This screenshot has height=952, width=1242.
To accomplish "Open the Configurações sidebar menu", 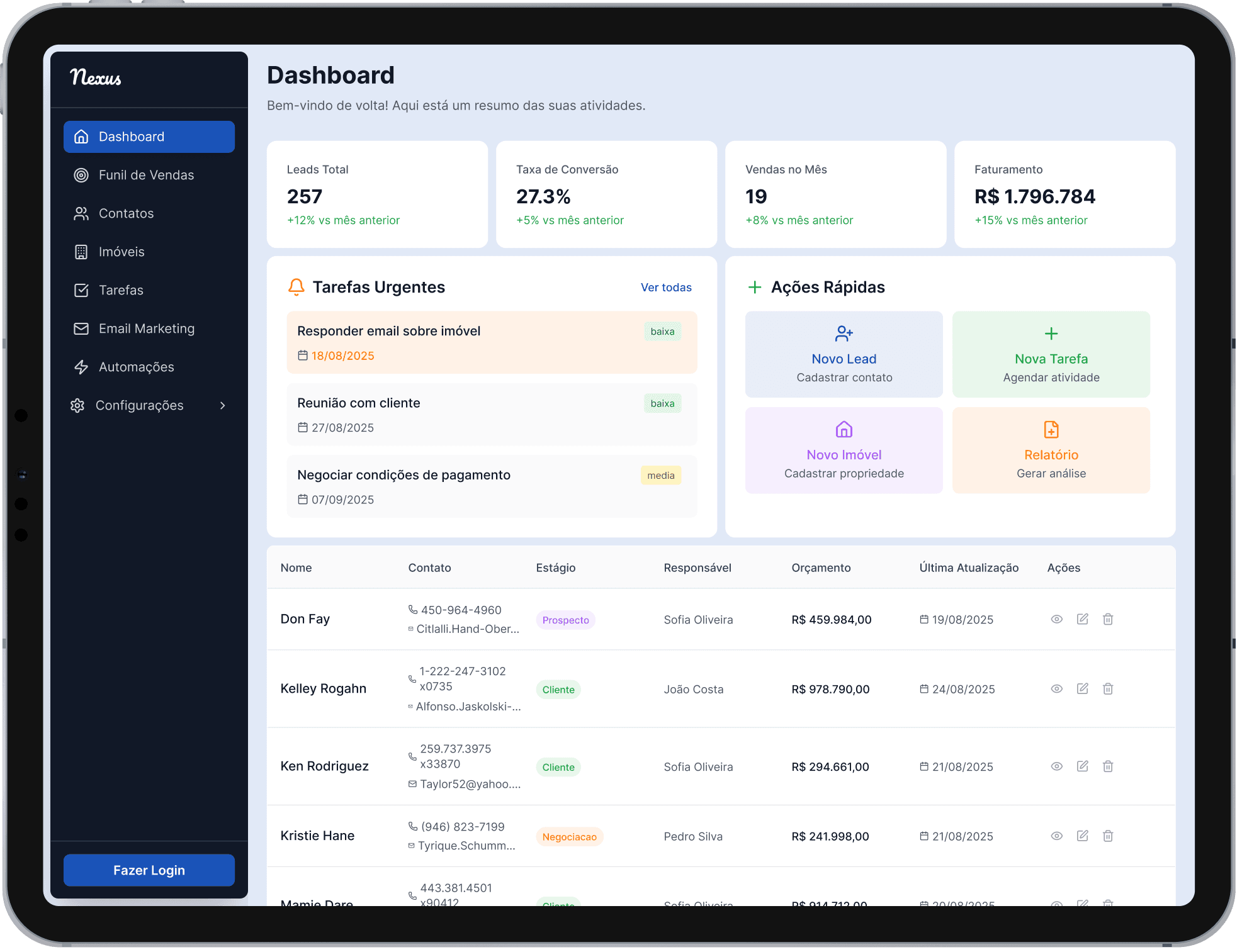I will (139, 405).
